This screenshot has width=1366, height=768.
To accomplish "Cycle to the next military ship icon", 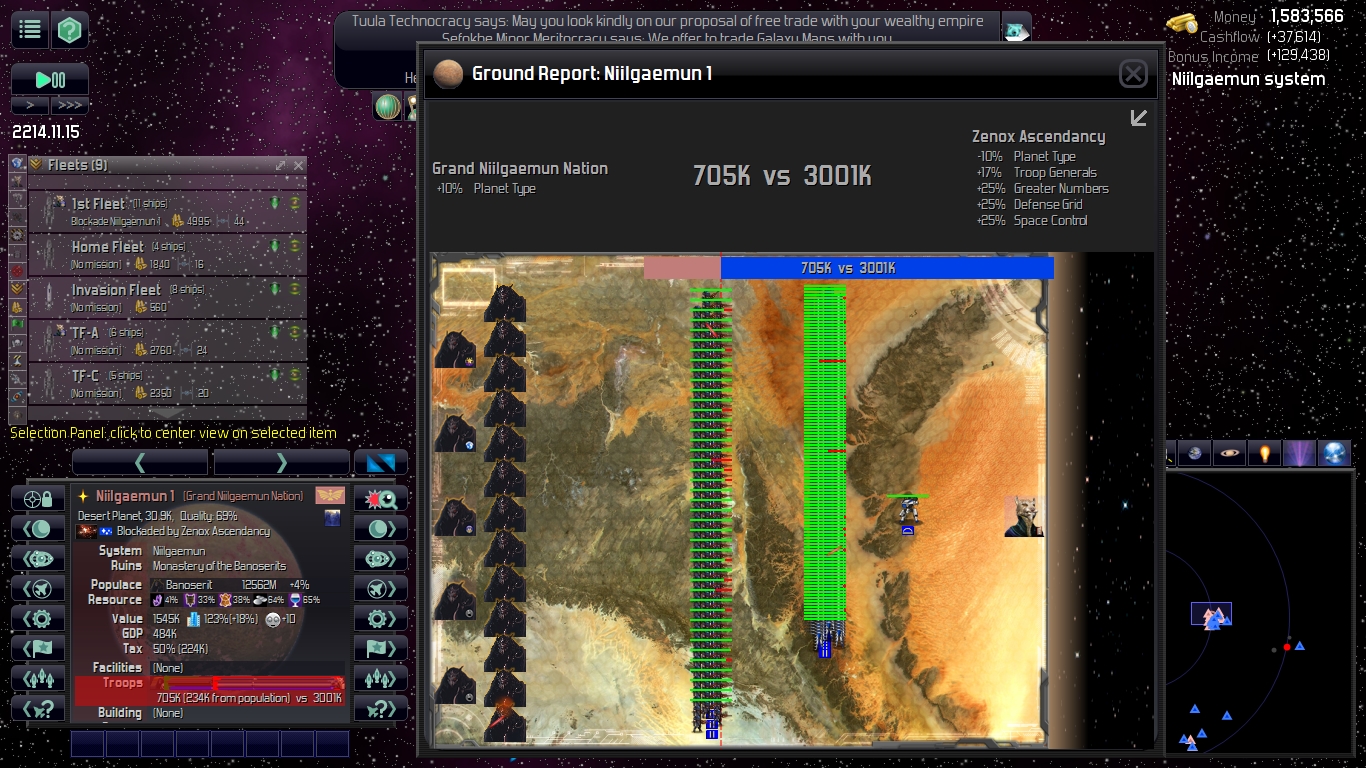I will click(x=381, y=589).
